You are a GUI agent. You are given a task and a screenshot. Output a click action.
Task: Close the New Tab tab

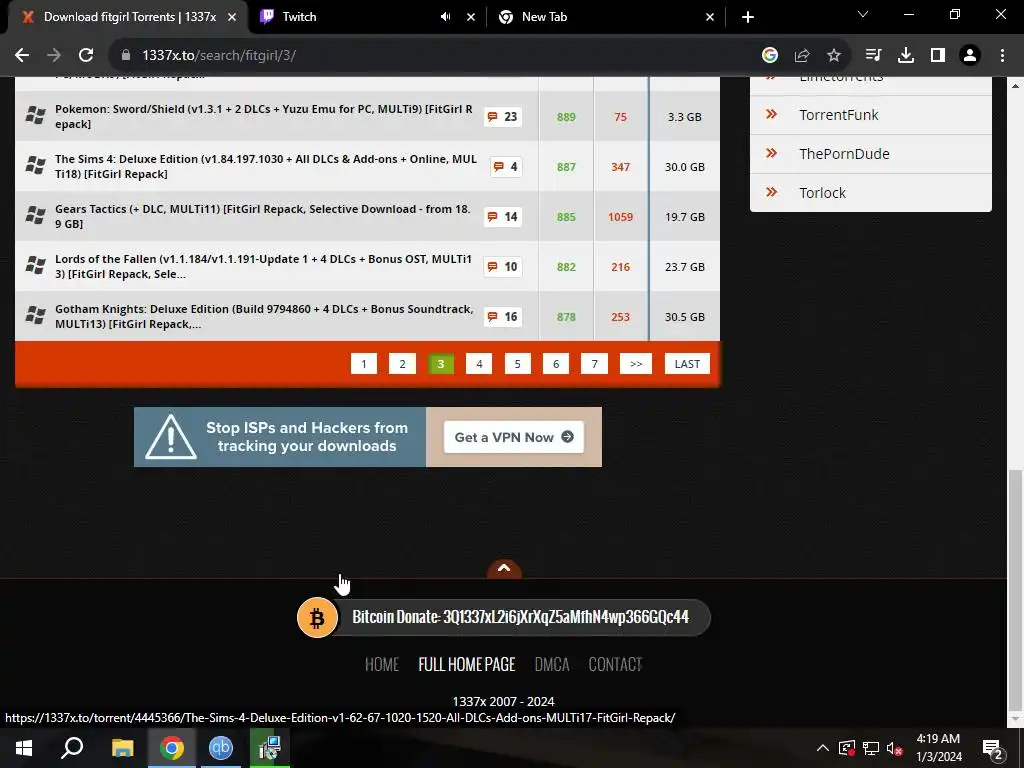710,17
